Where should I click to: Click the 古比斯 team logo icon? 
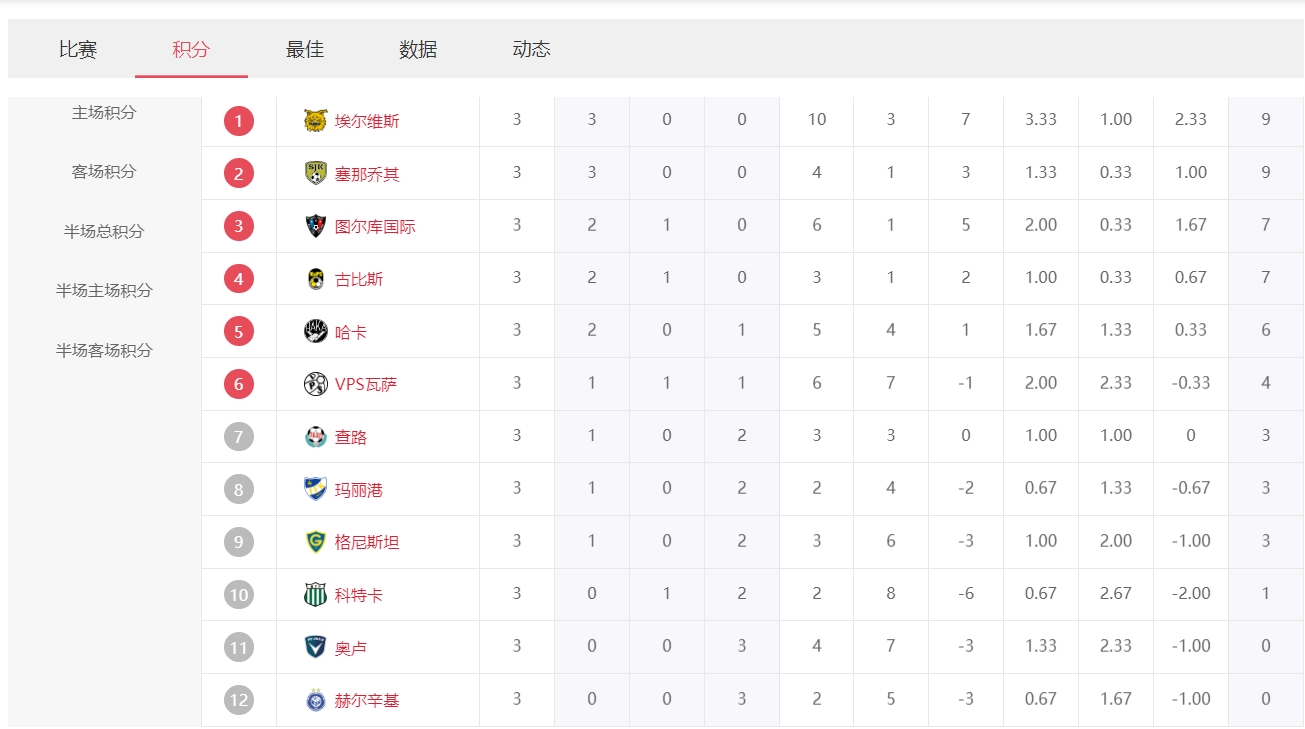tap(316, 279)
